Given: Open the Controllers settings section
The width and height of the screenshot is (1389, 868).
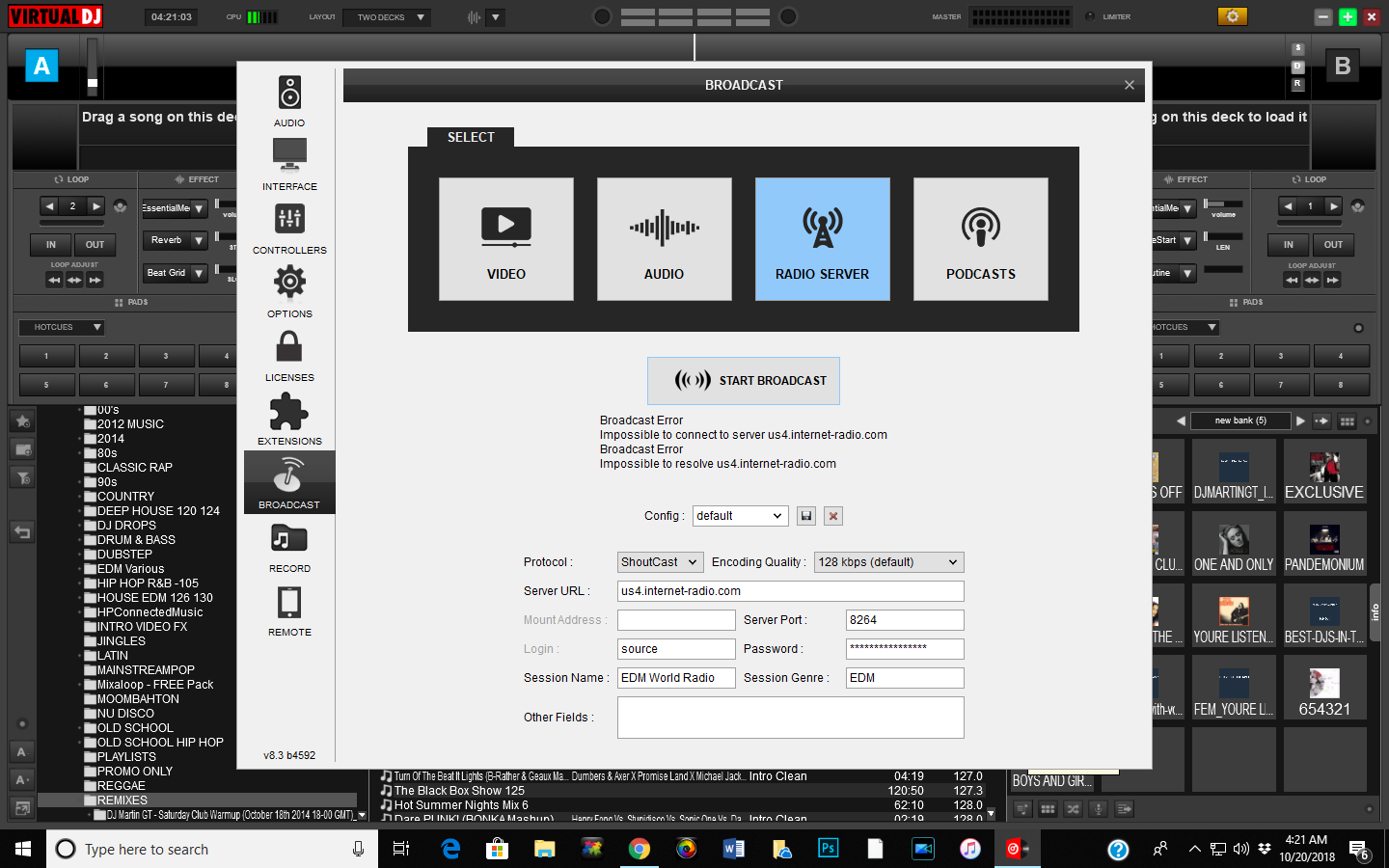Looking at the screenshot, I should click(289, 229).
